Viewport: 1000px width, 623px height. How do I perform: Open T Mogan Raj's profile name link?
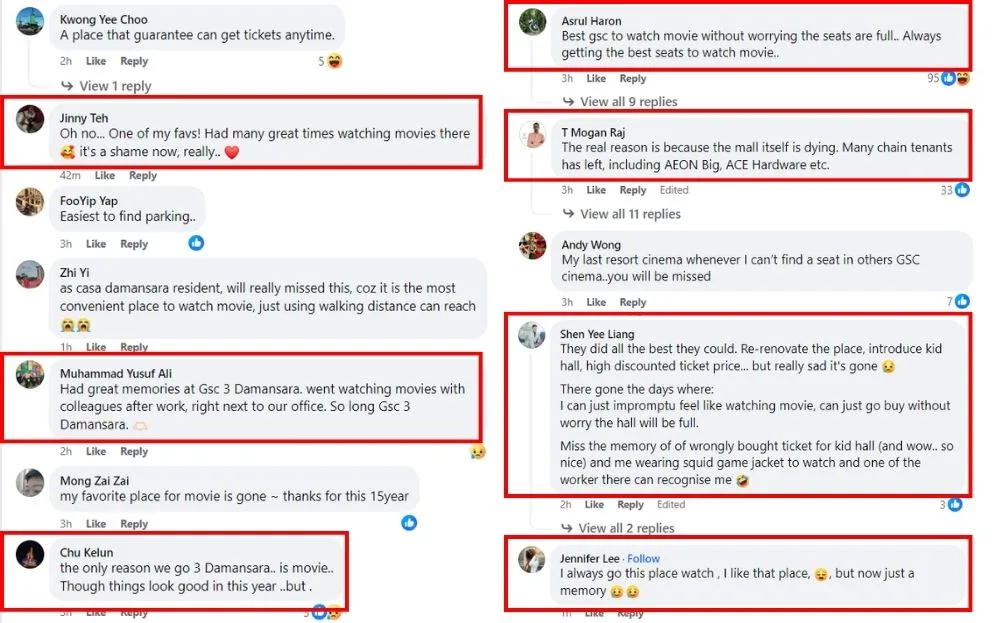tap(593, 132)
